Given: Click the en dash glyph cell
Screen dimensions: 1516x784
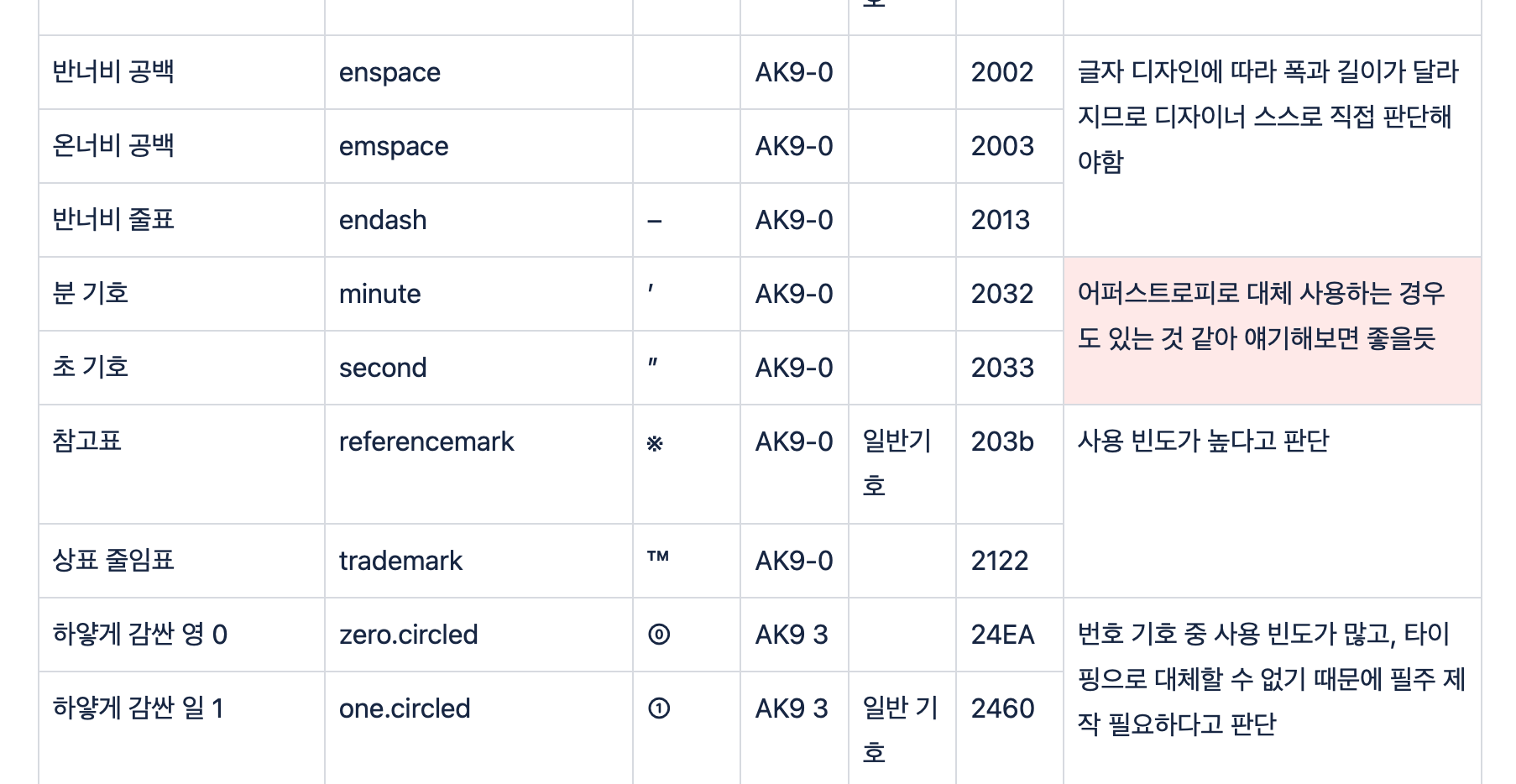Looking at the screenshot, I should click(x=656, y=222).
